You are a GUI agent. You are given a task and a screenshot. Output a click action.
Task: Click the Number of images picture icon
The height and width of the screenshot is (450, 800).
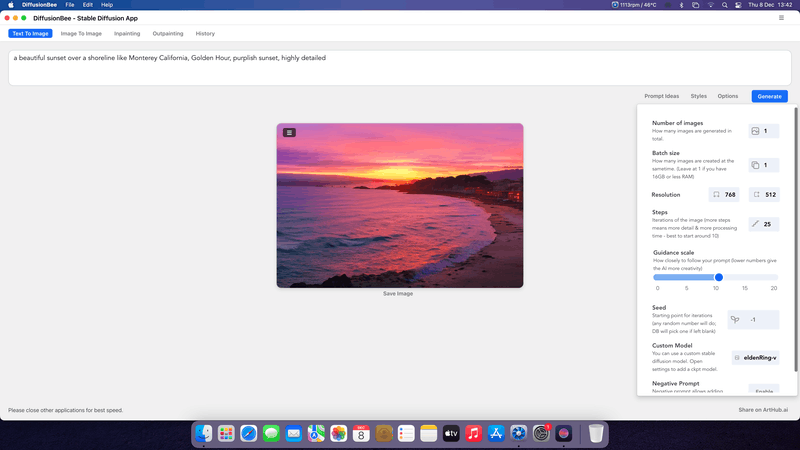pyautogui.click(x=755, y=131)
